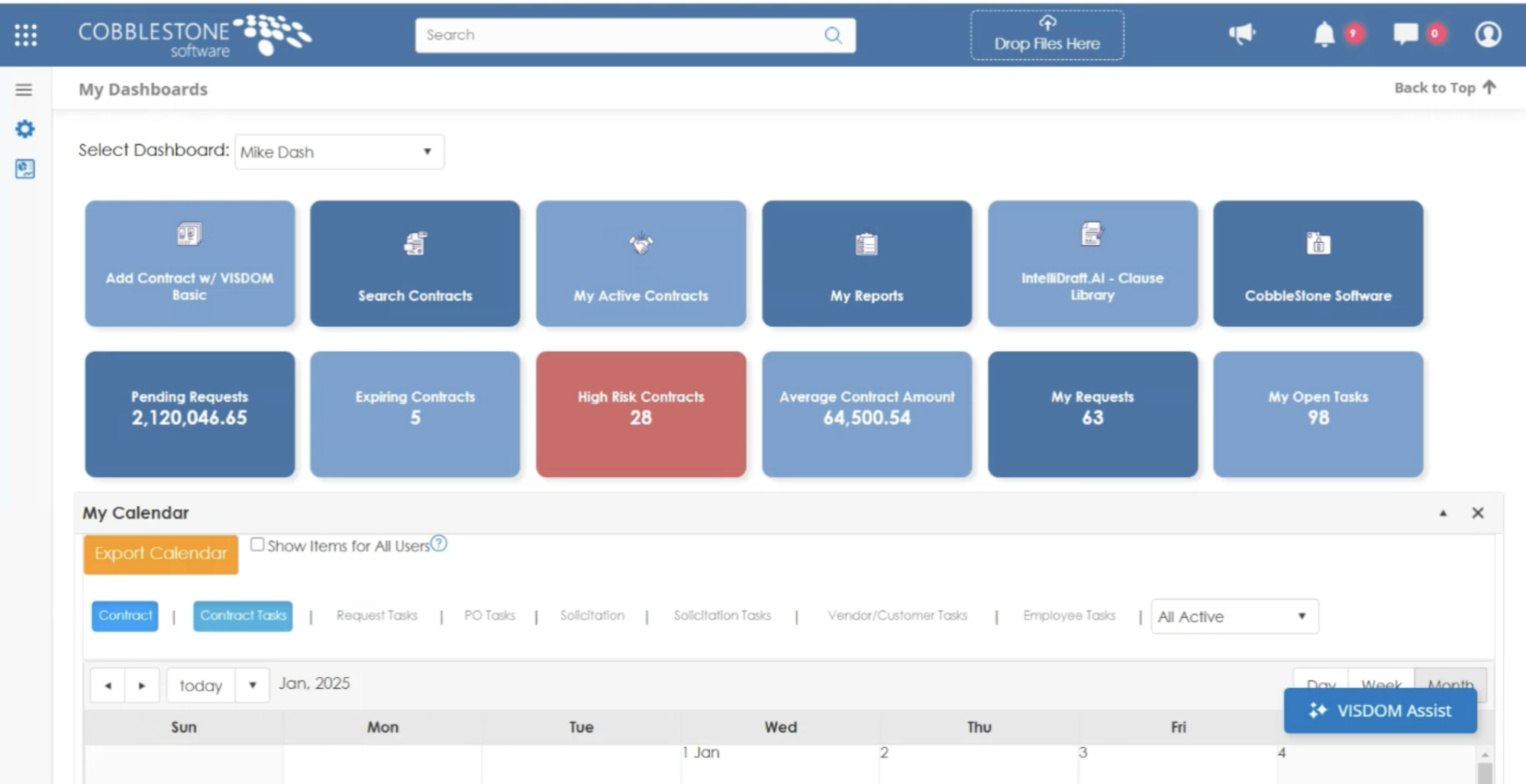Toggle the Contract Tasks calendar filter
Image resolution: width=1526 pixels, height=784 pixels.
243,616
